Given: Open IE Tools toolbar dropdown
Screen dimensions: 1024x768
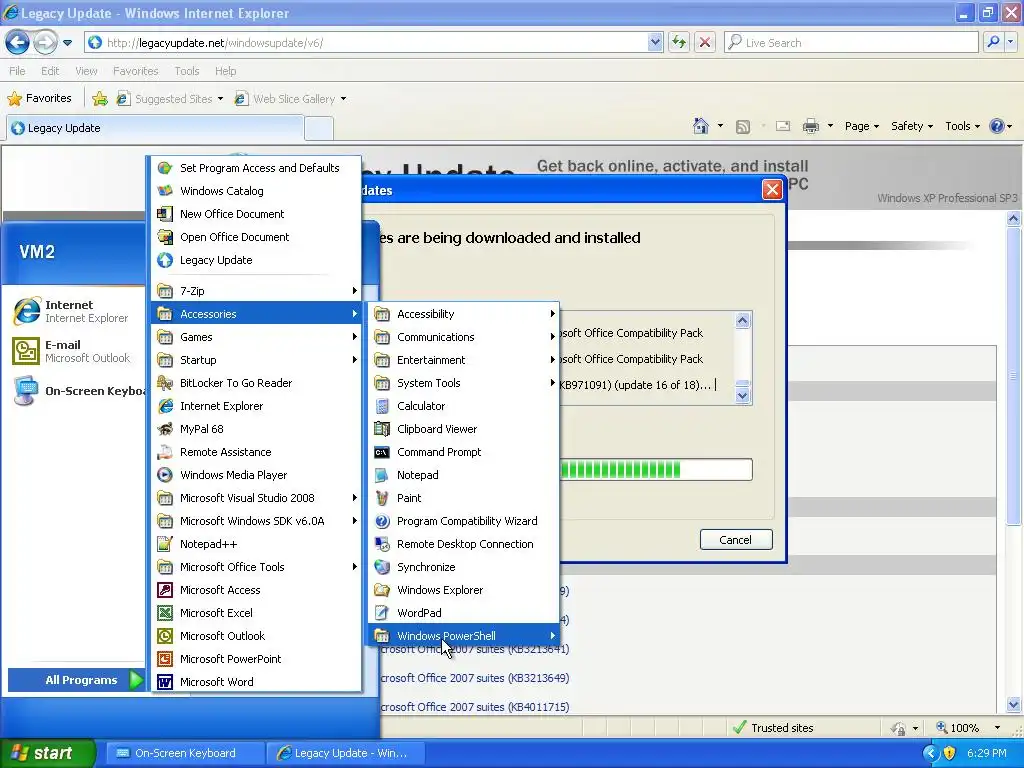Looking at the screenshot, I should pyautogui.click(x=962, y=126).
